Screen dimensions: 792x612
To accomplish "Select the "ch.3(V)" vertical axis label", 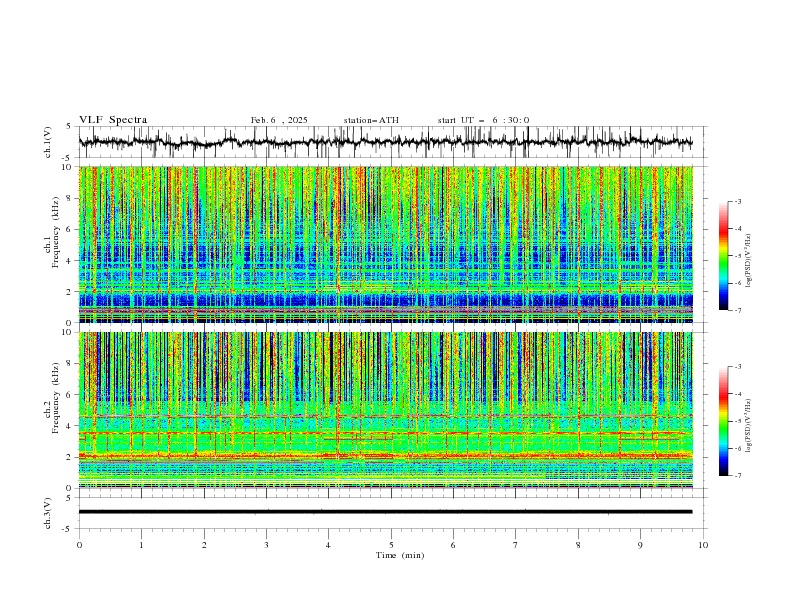I will [x=48, y=513].
